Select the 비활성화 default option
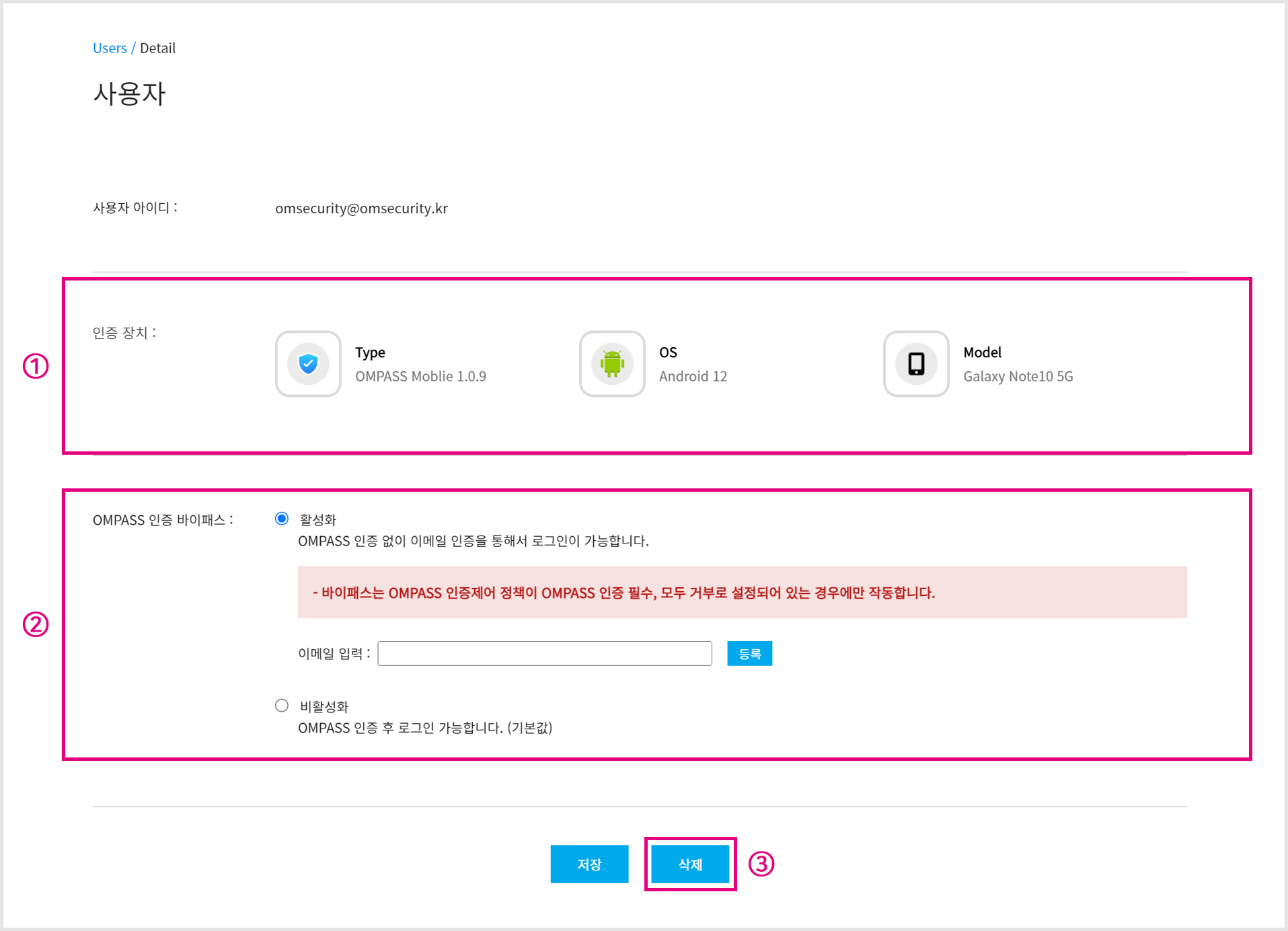The height and width of the screenshot is (931, 1288). [282, 705]
